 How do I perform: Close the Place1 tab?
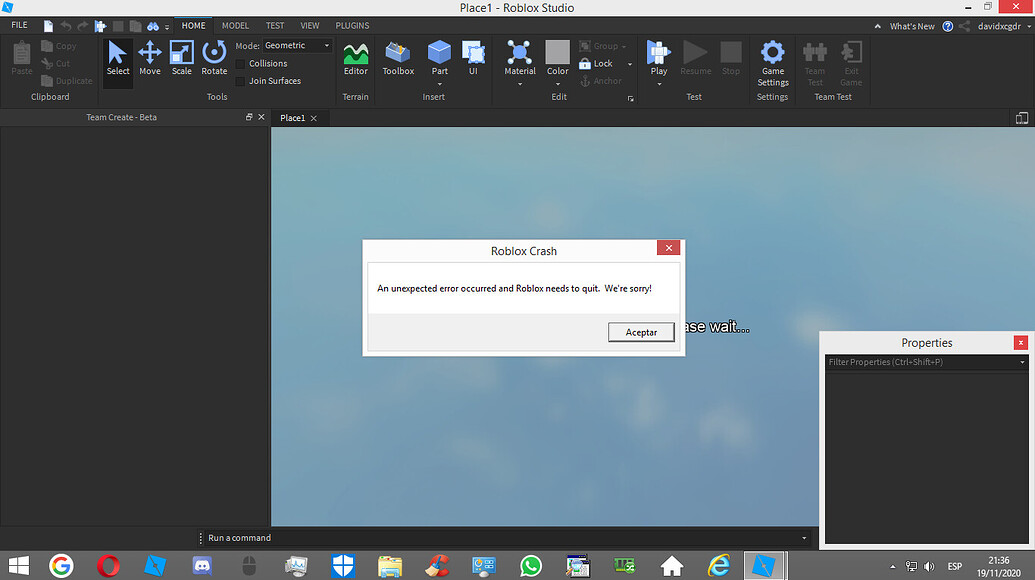pyautogui.click(x=314, y=118)
